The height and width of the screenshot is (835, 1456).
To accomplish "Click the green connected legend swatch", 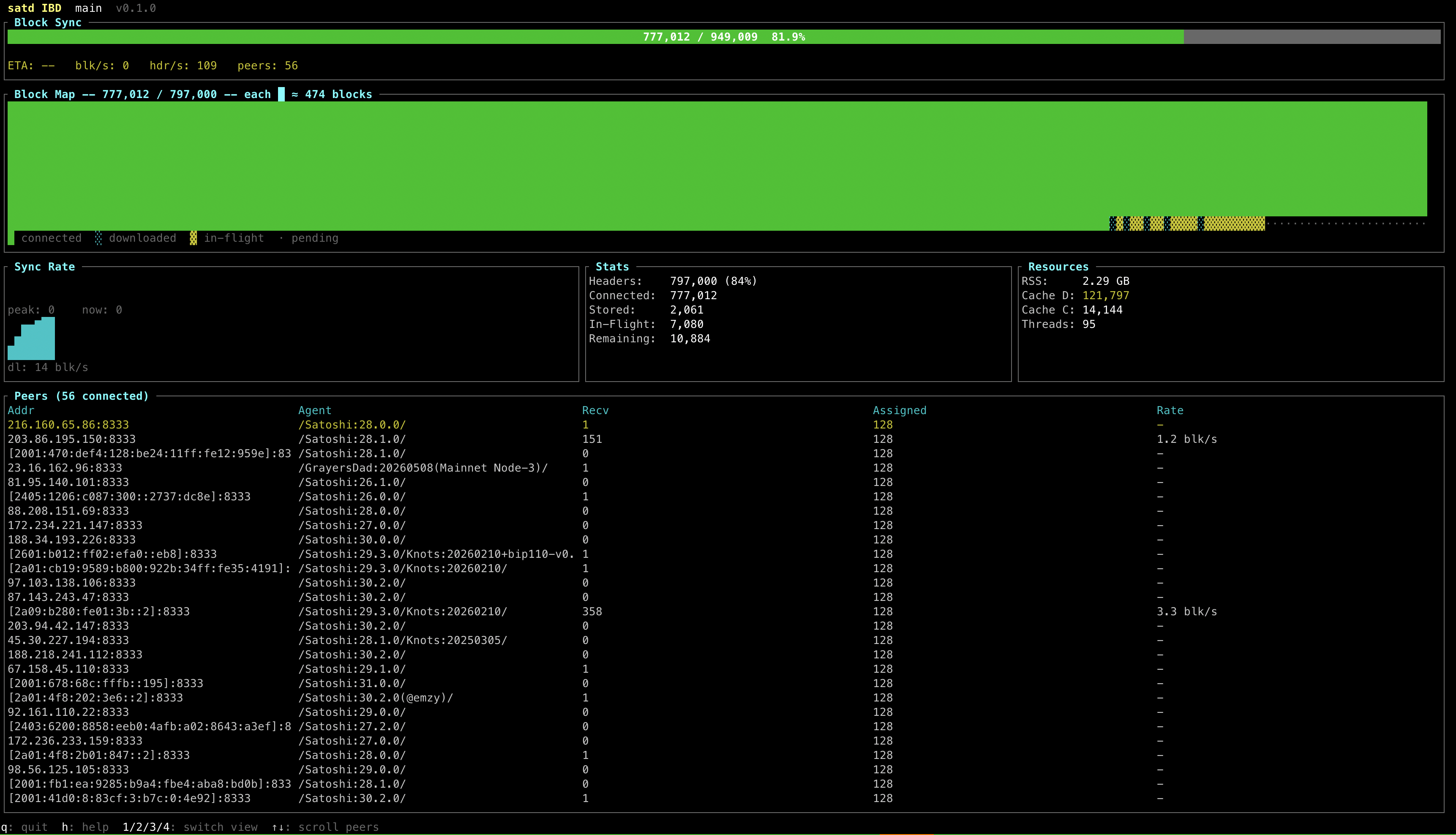I will tap(11, 238).
